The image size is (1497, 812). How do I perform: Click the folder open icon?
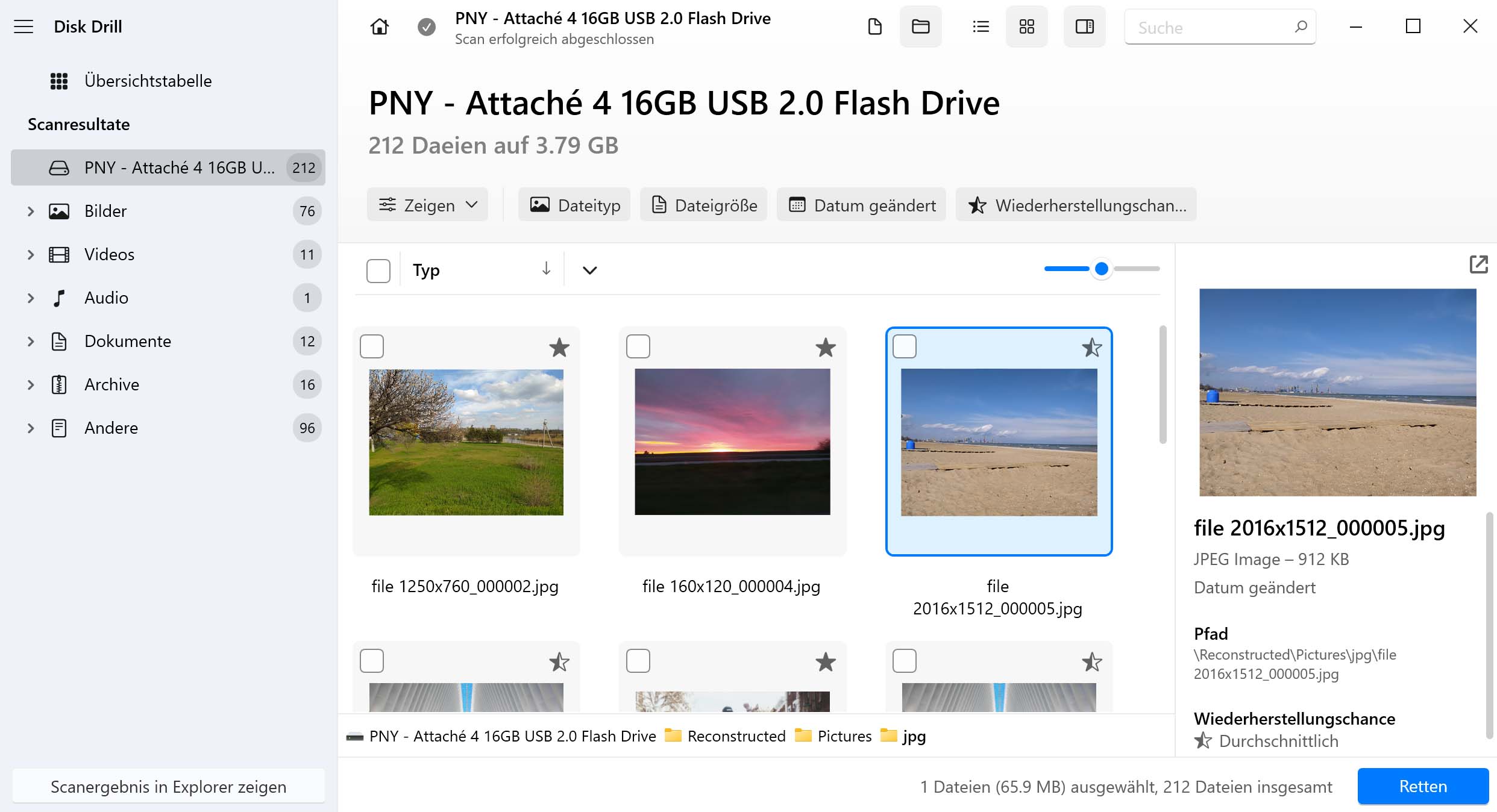pyautogui.click(x=921, y=27)
